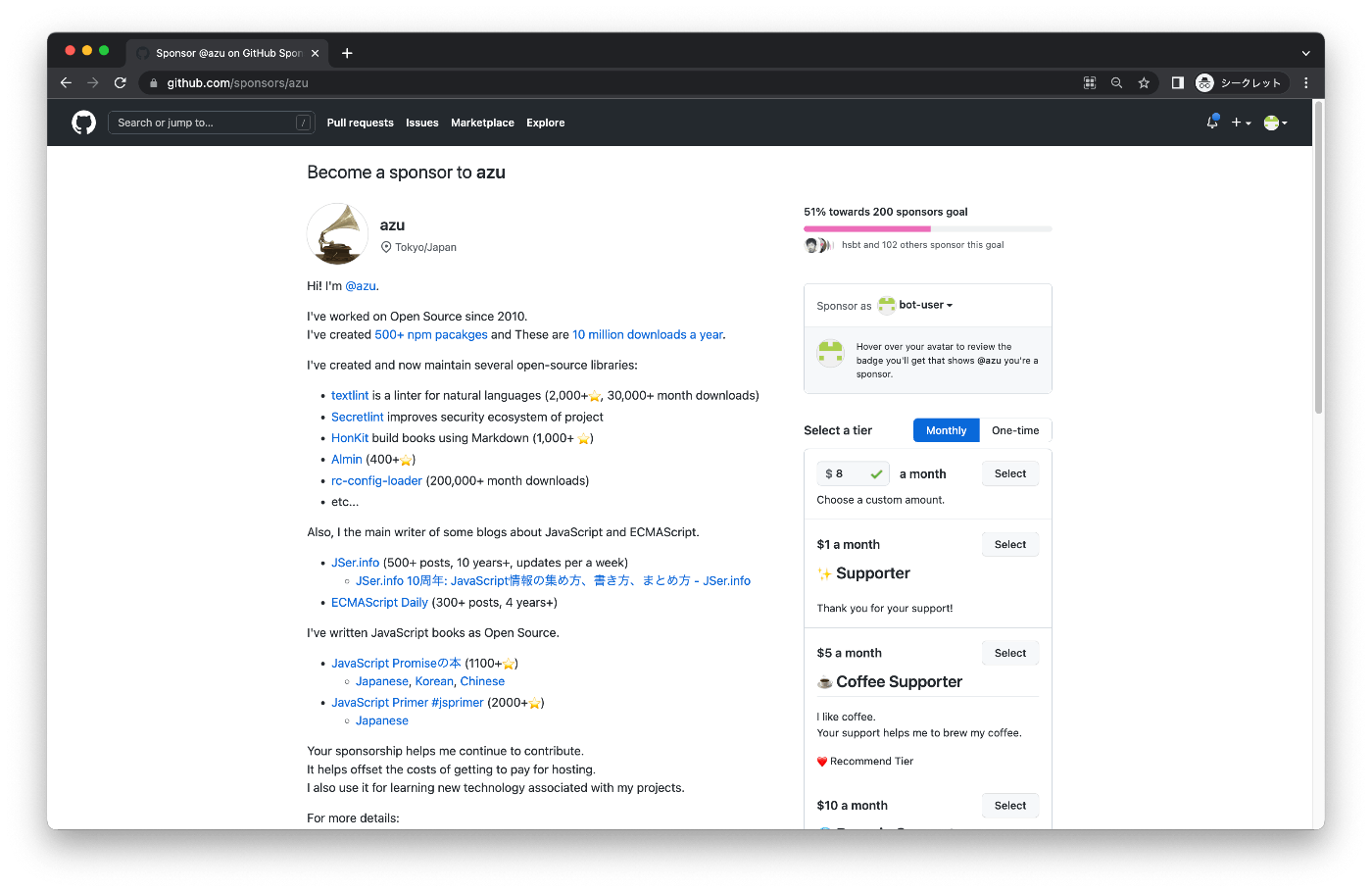The height and width of the screenshot is (892, 1372).
Task: Click the custom amount $ 8 input
Action: click(x=854, y=473)
